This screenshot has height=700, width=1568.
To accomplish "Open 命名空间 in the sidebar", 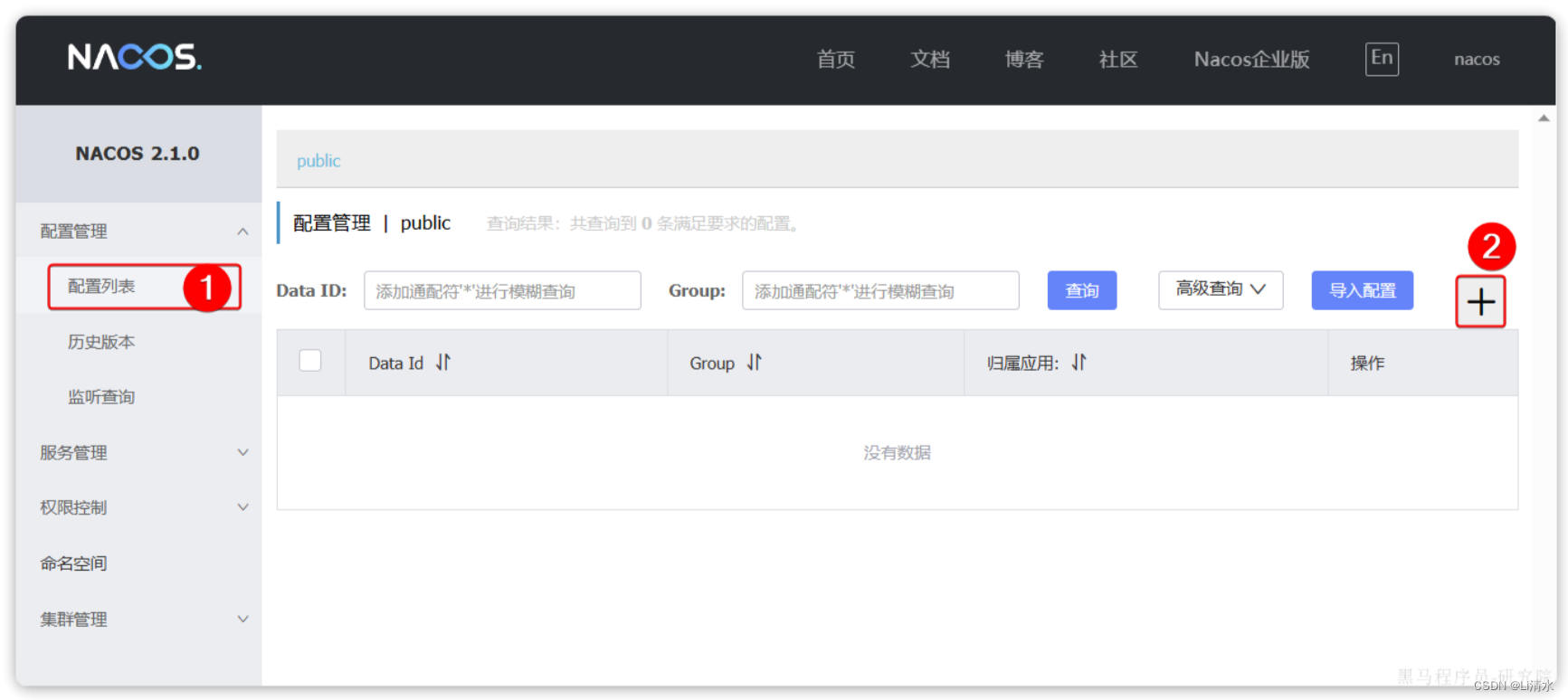I will point(73,563).
